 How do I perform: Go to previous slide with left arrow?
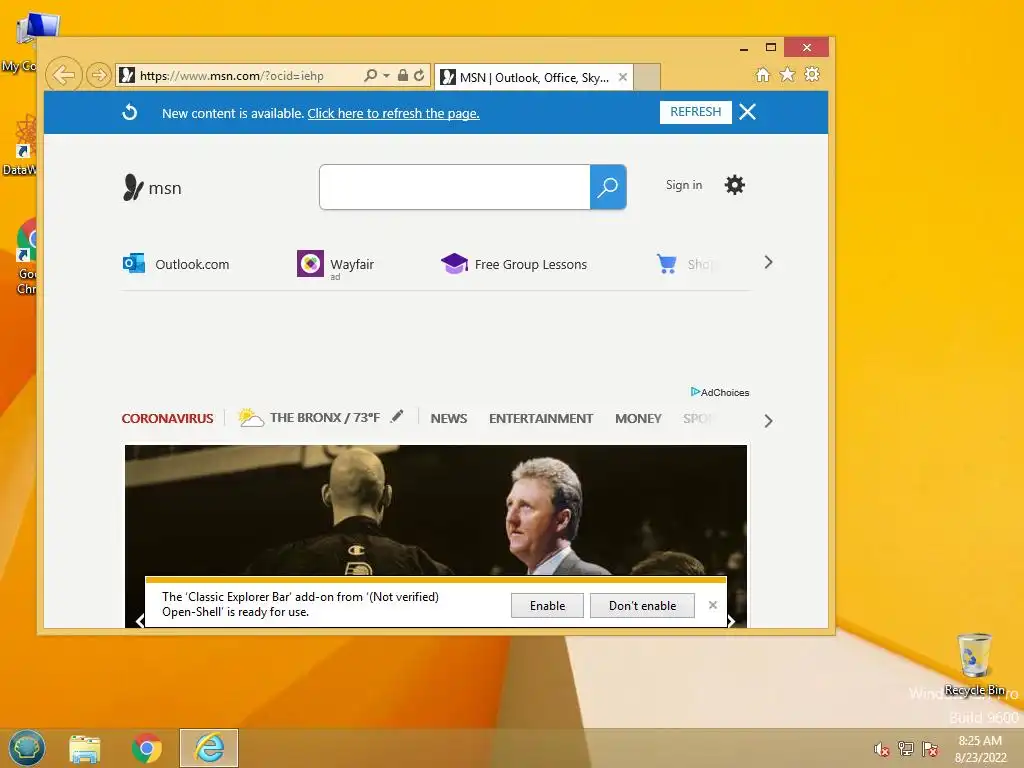point(140,620)
